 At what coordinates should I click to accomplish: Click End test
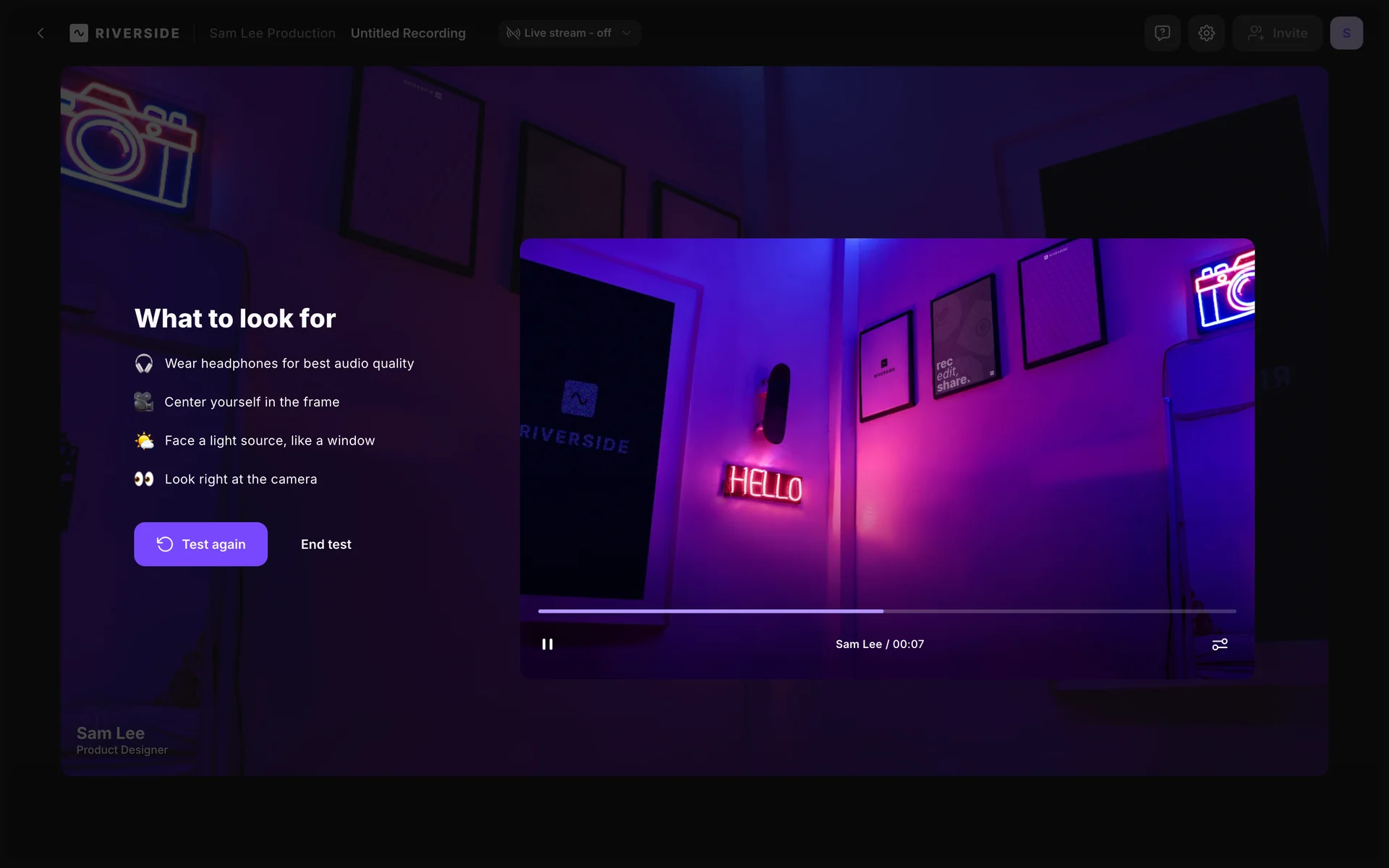tap(326, 544)
